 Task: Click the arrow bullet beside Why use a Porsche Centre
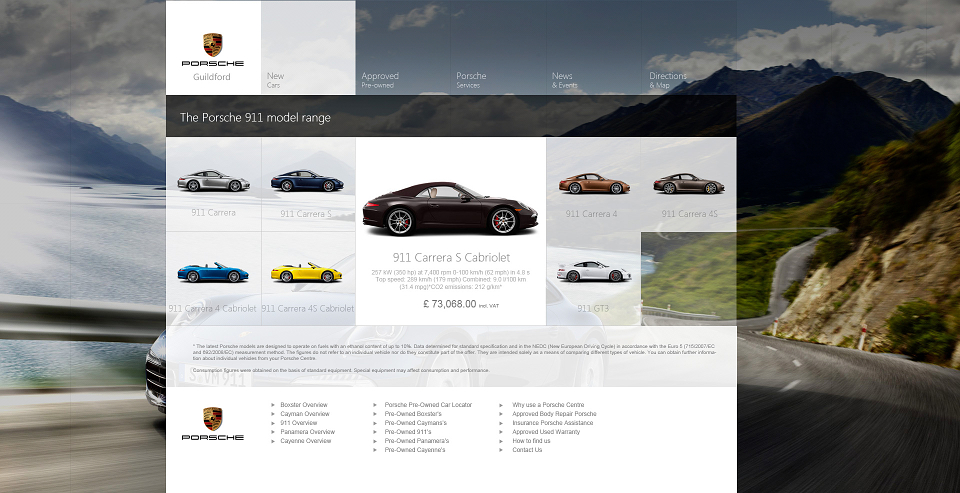(x=501, y=405)
